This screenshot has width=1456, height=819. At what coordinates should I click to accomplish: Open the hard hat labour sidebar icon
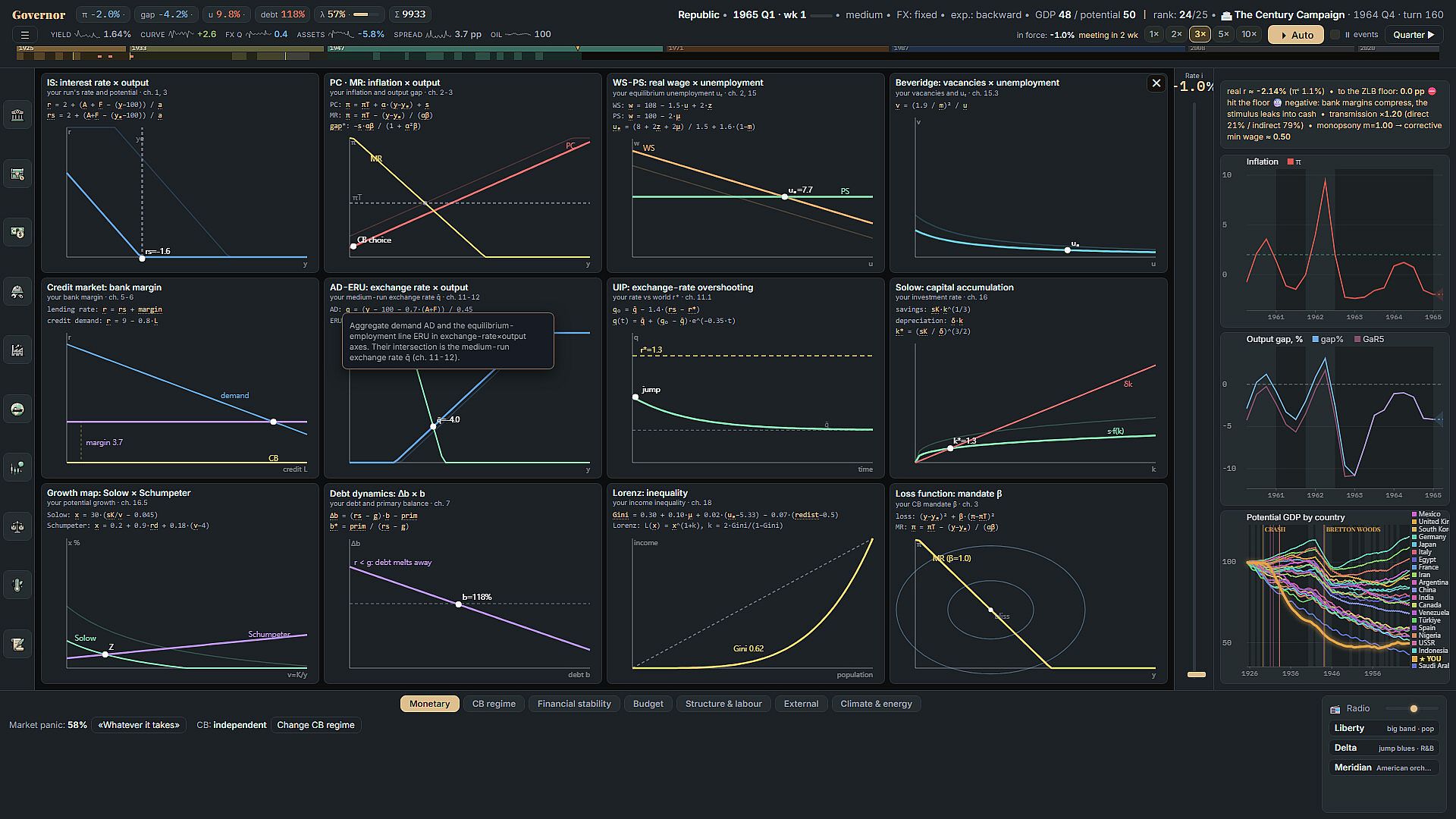17,292
